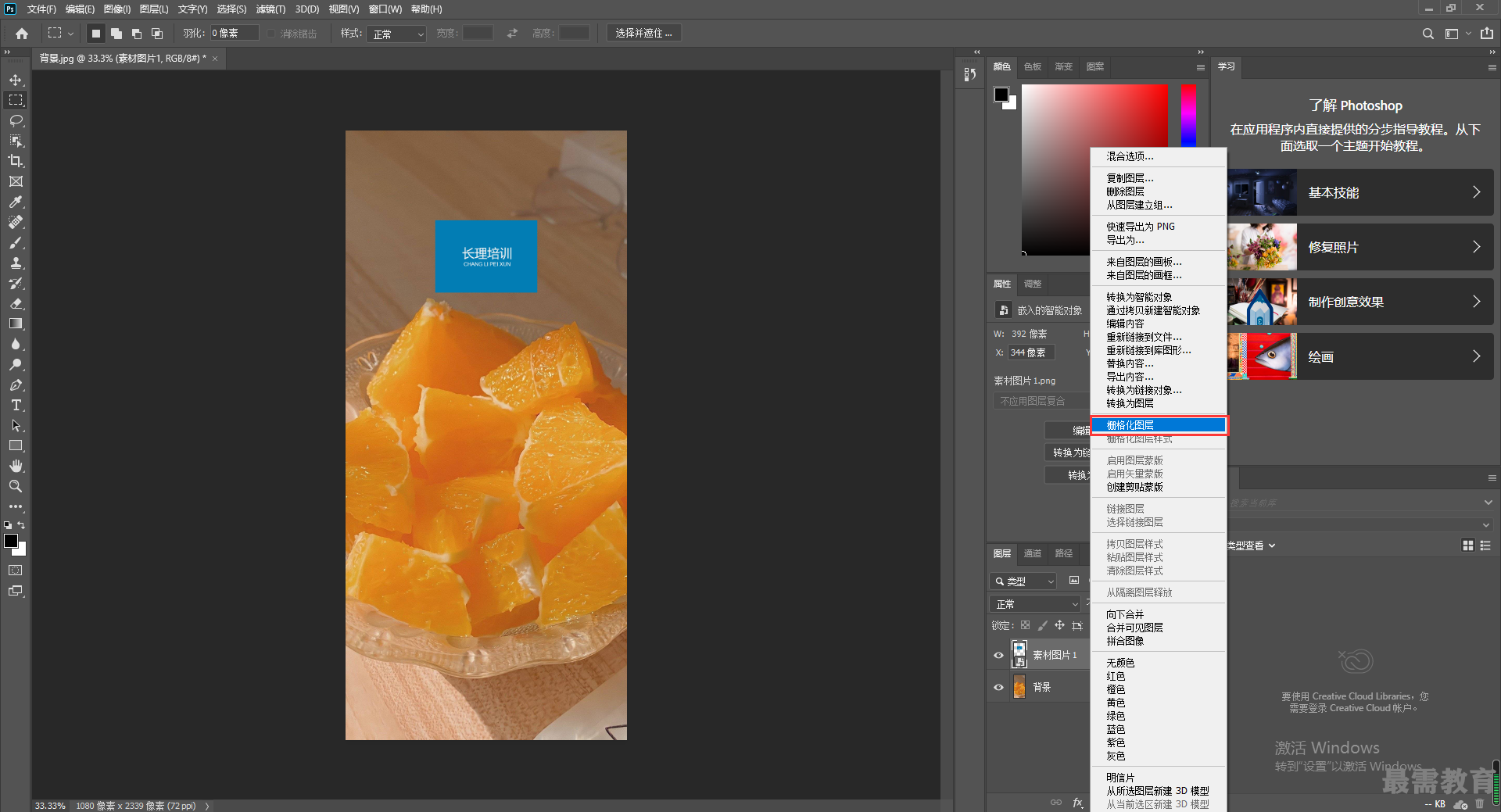Toggle lock transparent pixels
The image size is (1501, 812).
1025,625
